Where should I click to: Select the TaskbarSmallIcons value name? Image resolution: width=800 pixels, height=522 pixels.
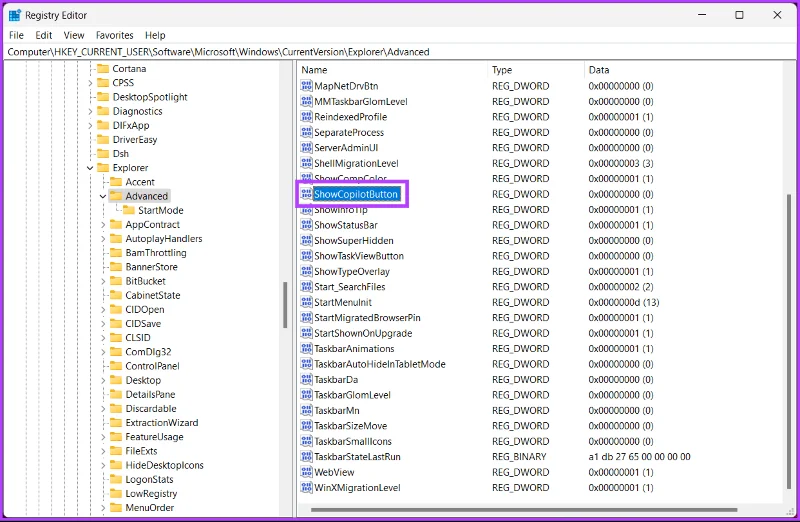(353, 441)
